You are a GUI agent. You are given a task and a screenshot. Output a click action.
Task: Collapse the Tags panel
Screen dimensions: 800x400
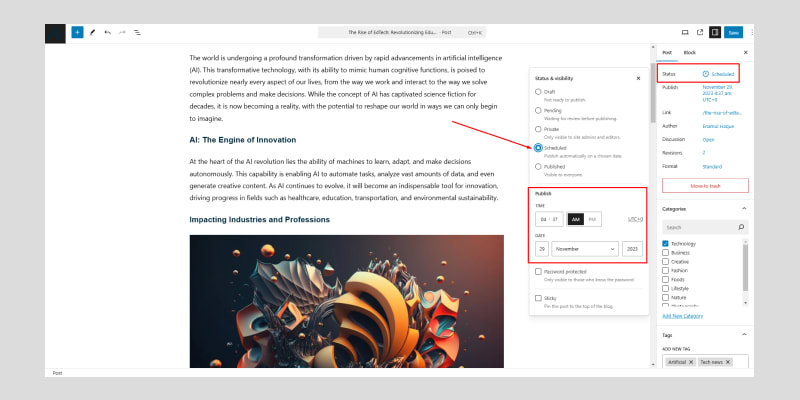click(744, 335)
